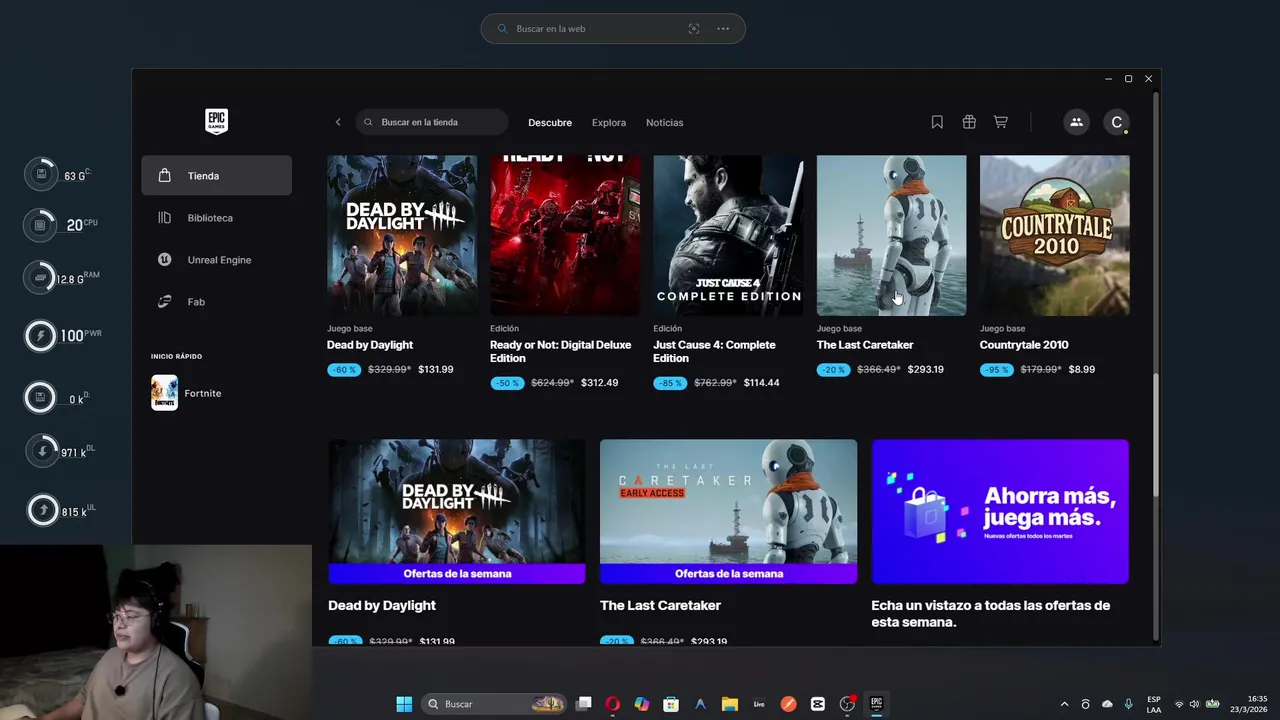Click the Unreal Engine logo icon
Viewport: 1280px width, 720px height.
pyautogui.click(x=164, y=260)
